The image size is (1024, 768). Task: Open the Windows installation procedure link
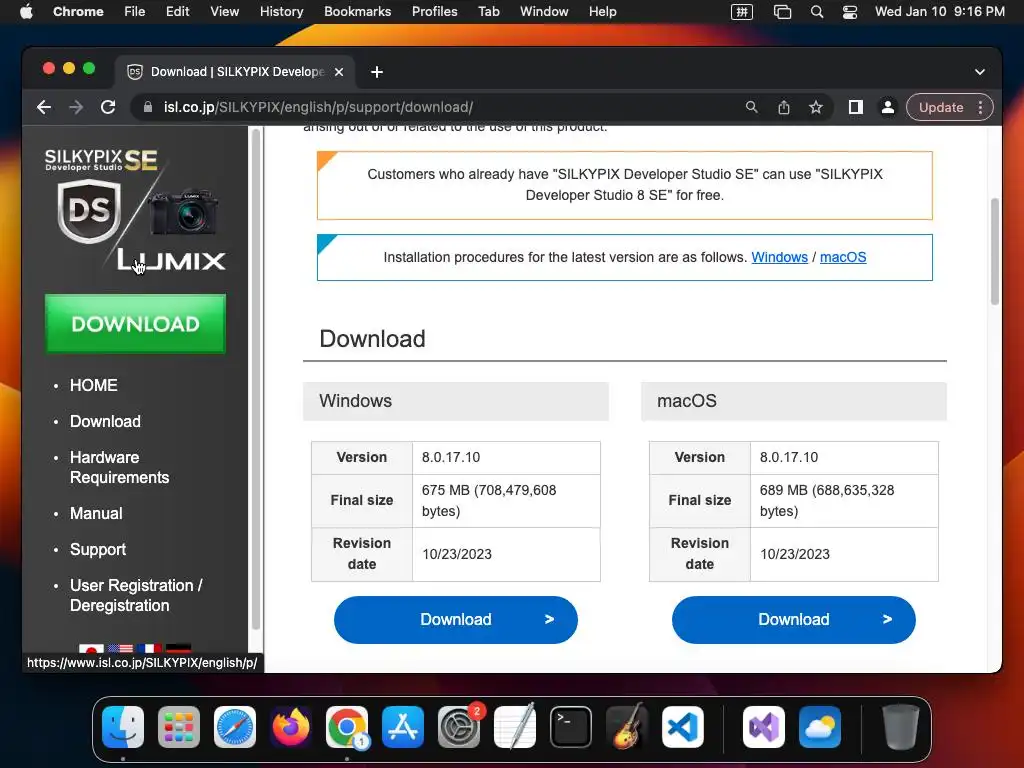[779, 257]
